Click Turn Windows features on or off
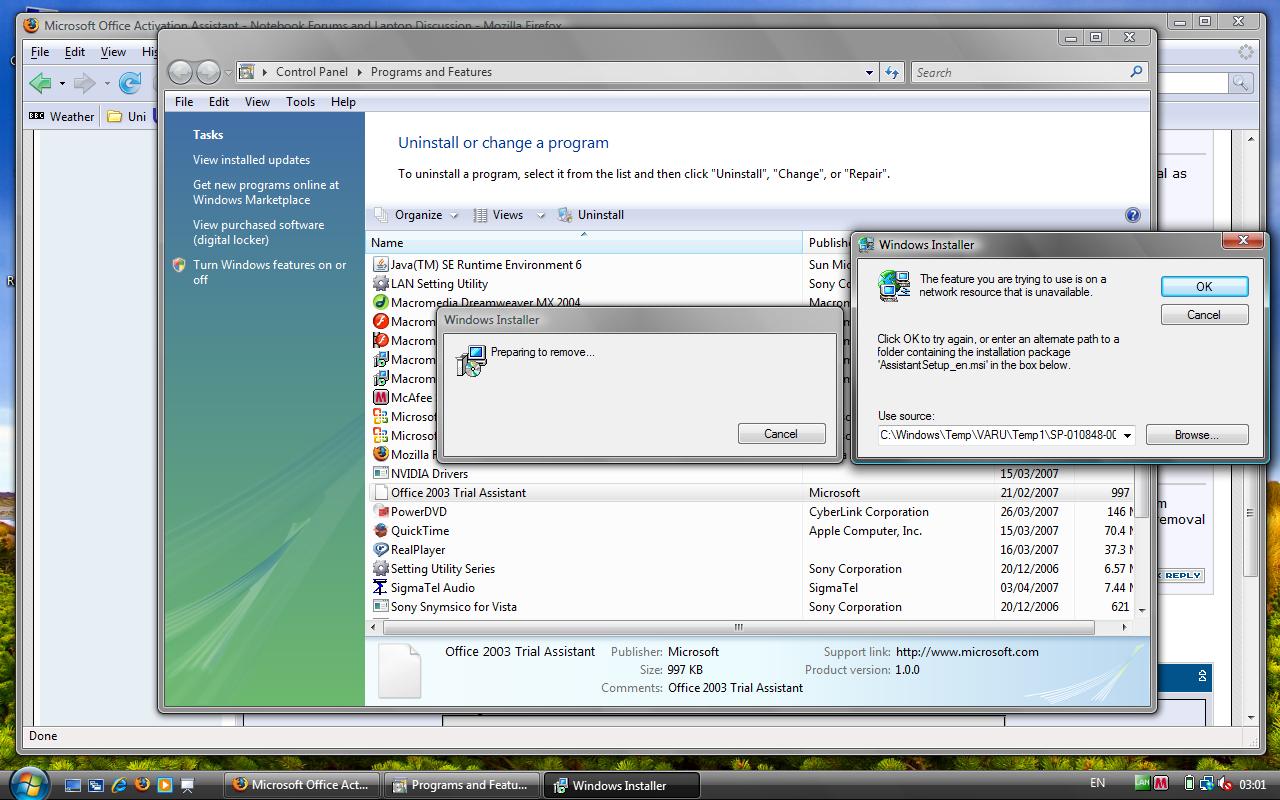Image resolution: width=1280 pixels, height=800 pixels. click(x=270, y=272)
